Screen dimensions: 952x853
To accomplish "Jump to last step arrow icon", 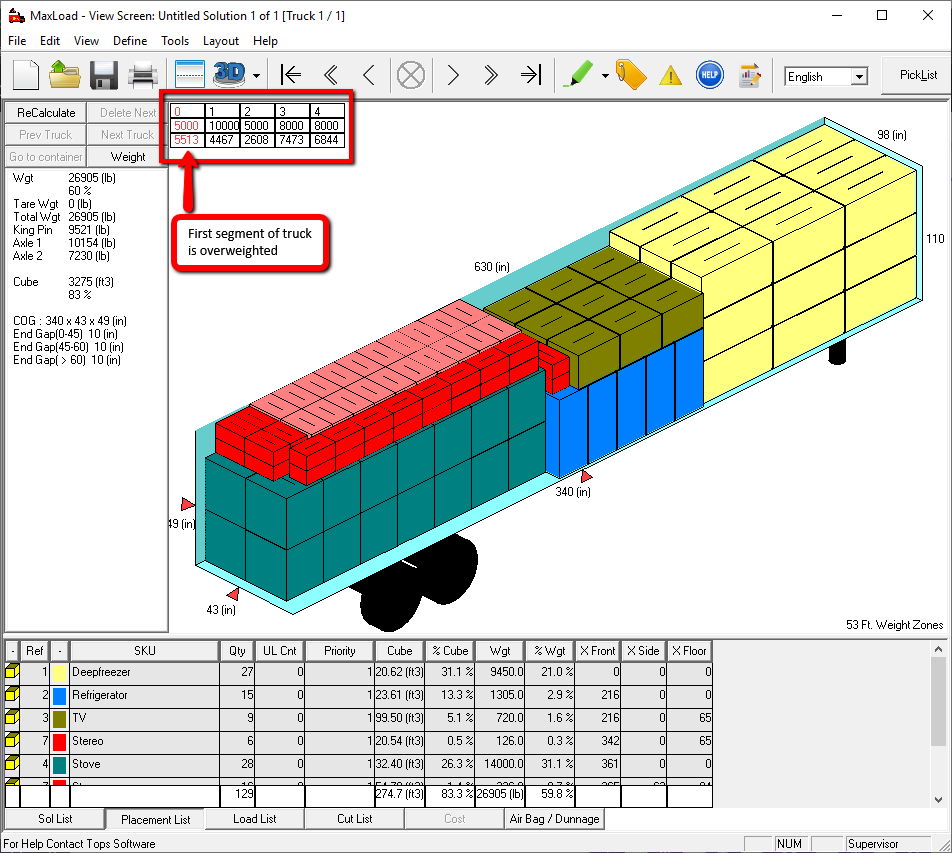I will pyautogui.click(x=530, y=75).
